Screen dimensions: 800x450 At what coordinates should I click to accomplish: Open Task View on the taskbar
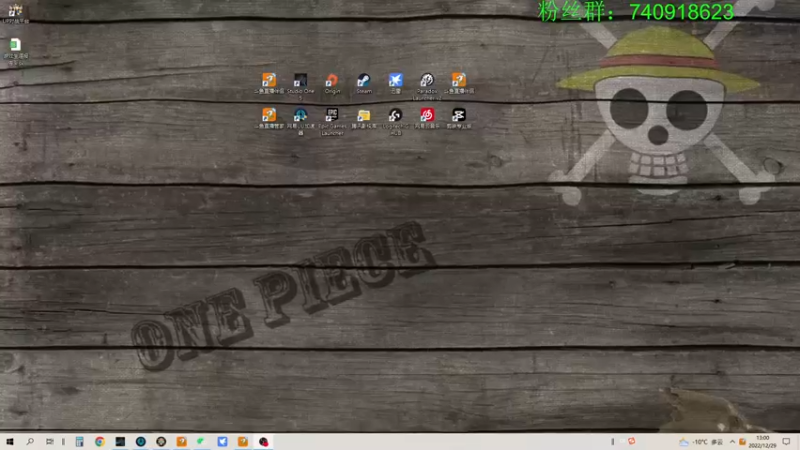click(x=49, y=441)
